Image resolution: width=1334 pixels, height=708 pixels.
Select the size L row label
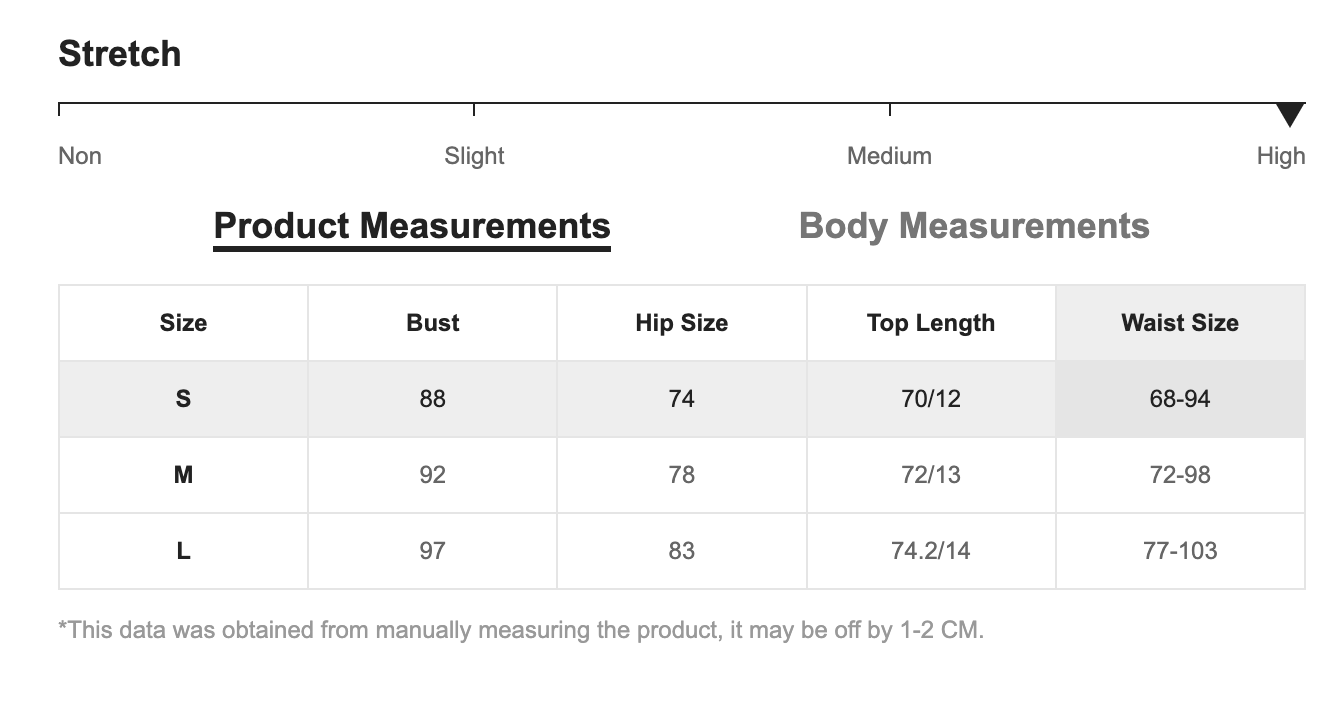tap(183, 551)
